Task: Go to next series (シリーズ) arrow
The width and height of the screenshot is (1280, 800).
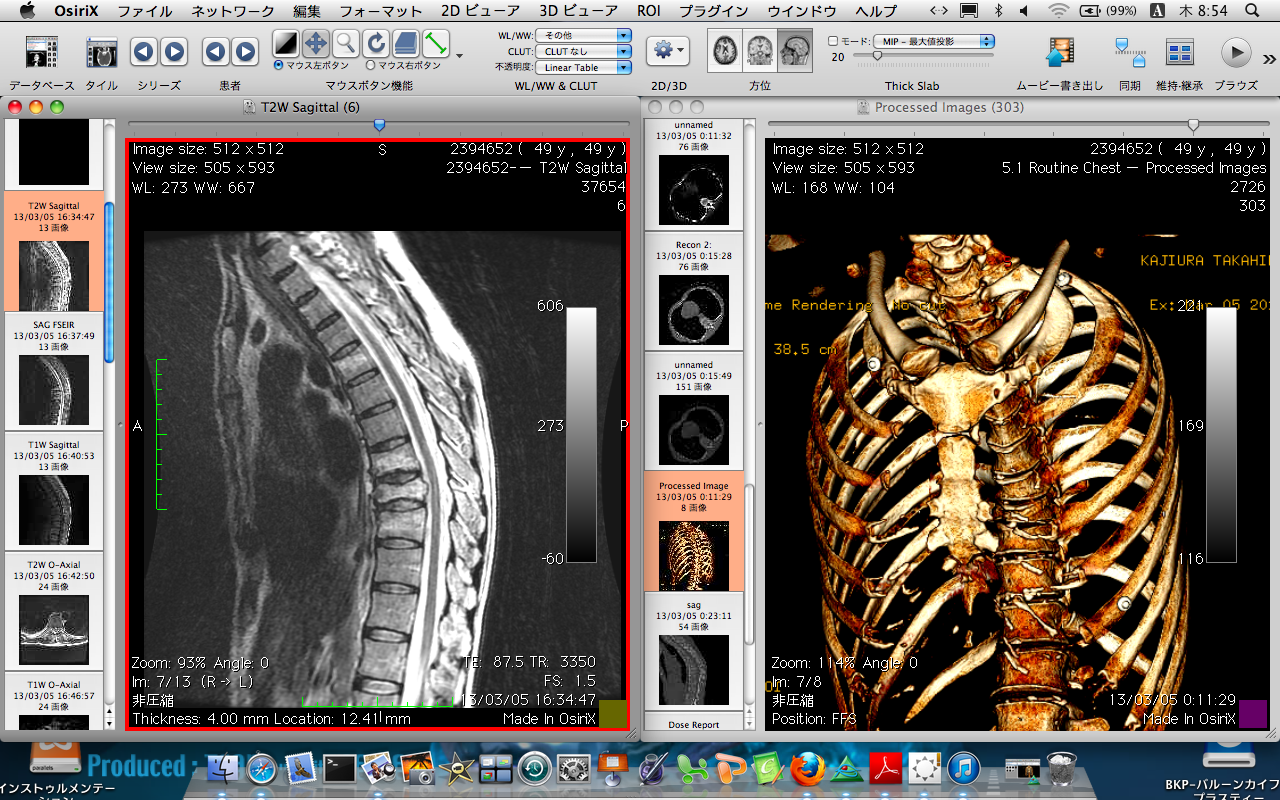Action: coord(174,51)
